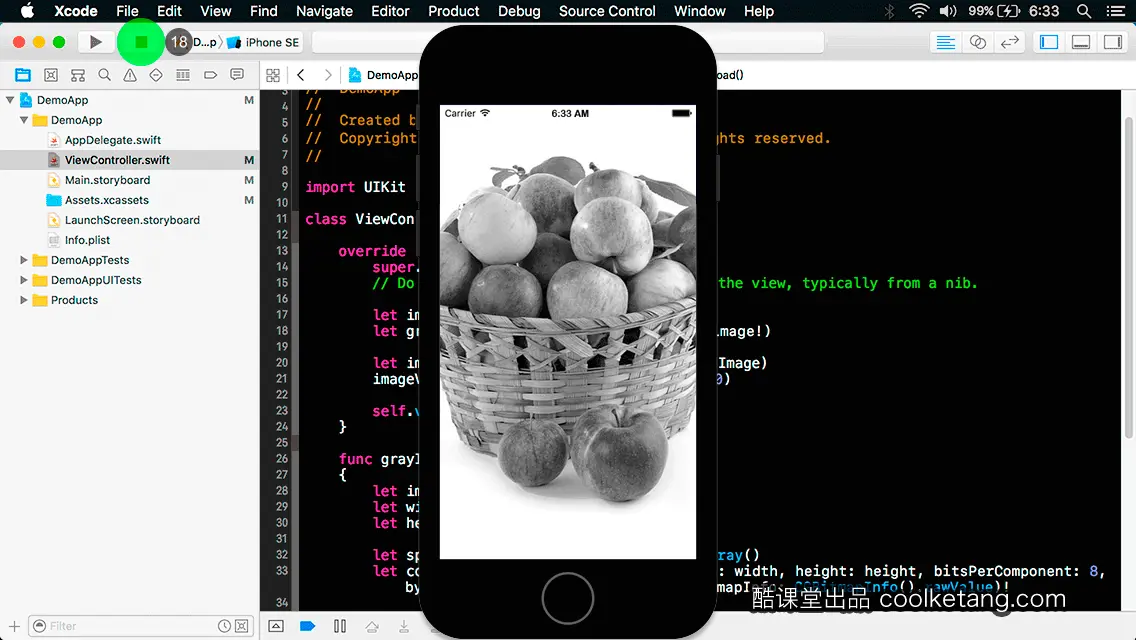Open the Find navigator magnifier icon
Viewport: 1136px width, 640px height.
pos(104,75)
